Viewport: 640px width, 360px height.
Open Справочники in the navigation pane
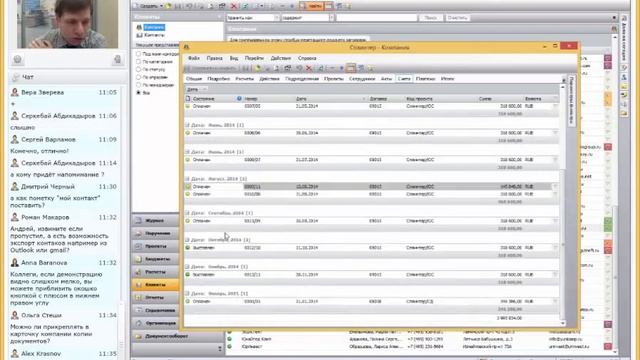tap(156, 310)
